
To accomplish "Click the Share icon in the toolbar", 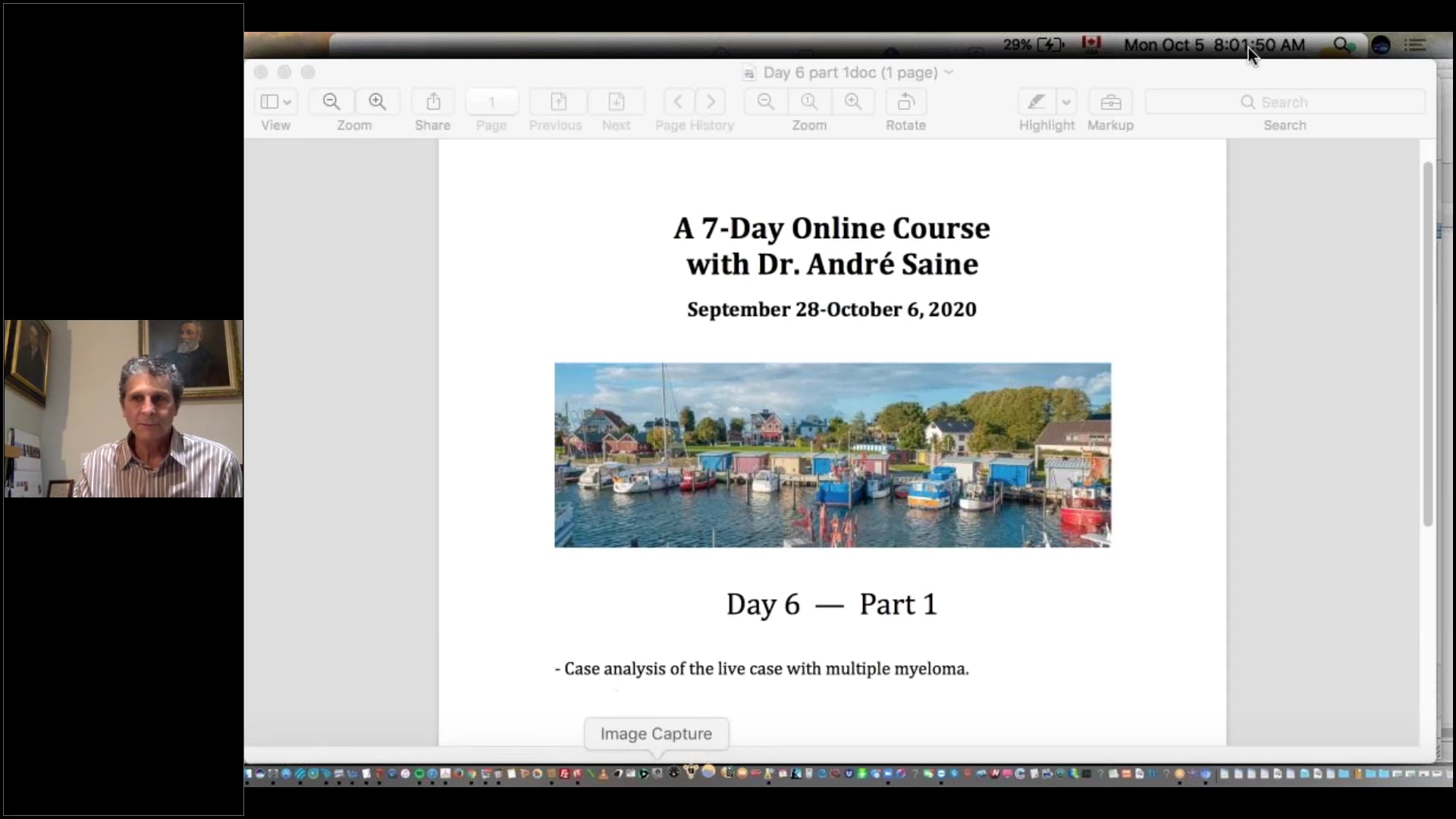I will pos(431,101).
